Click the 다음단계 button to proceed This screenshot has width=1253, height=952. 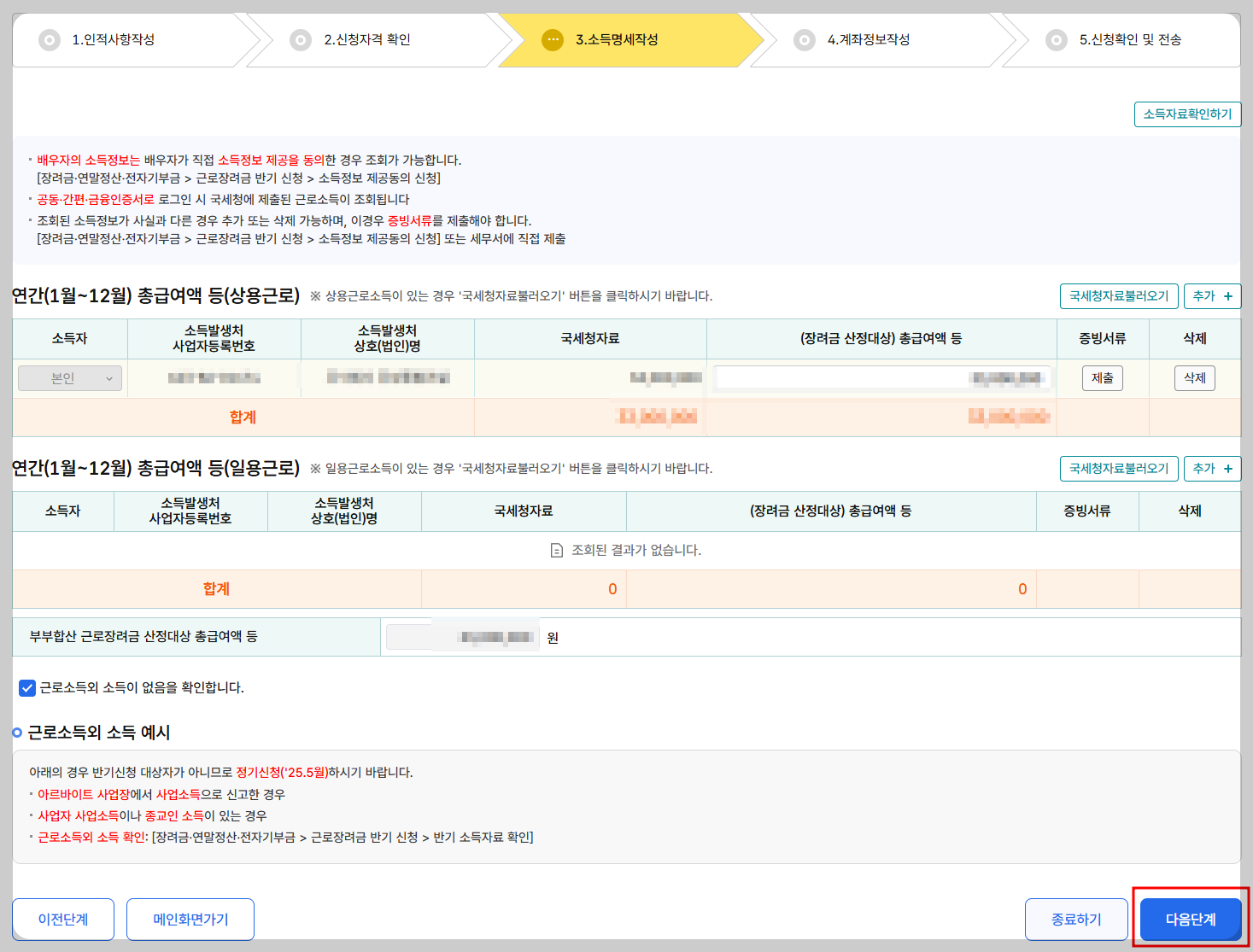coord(1191,919)
